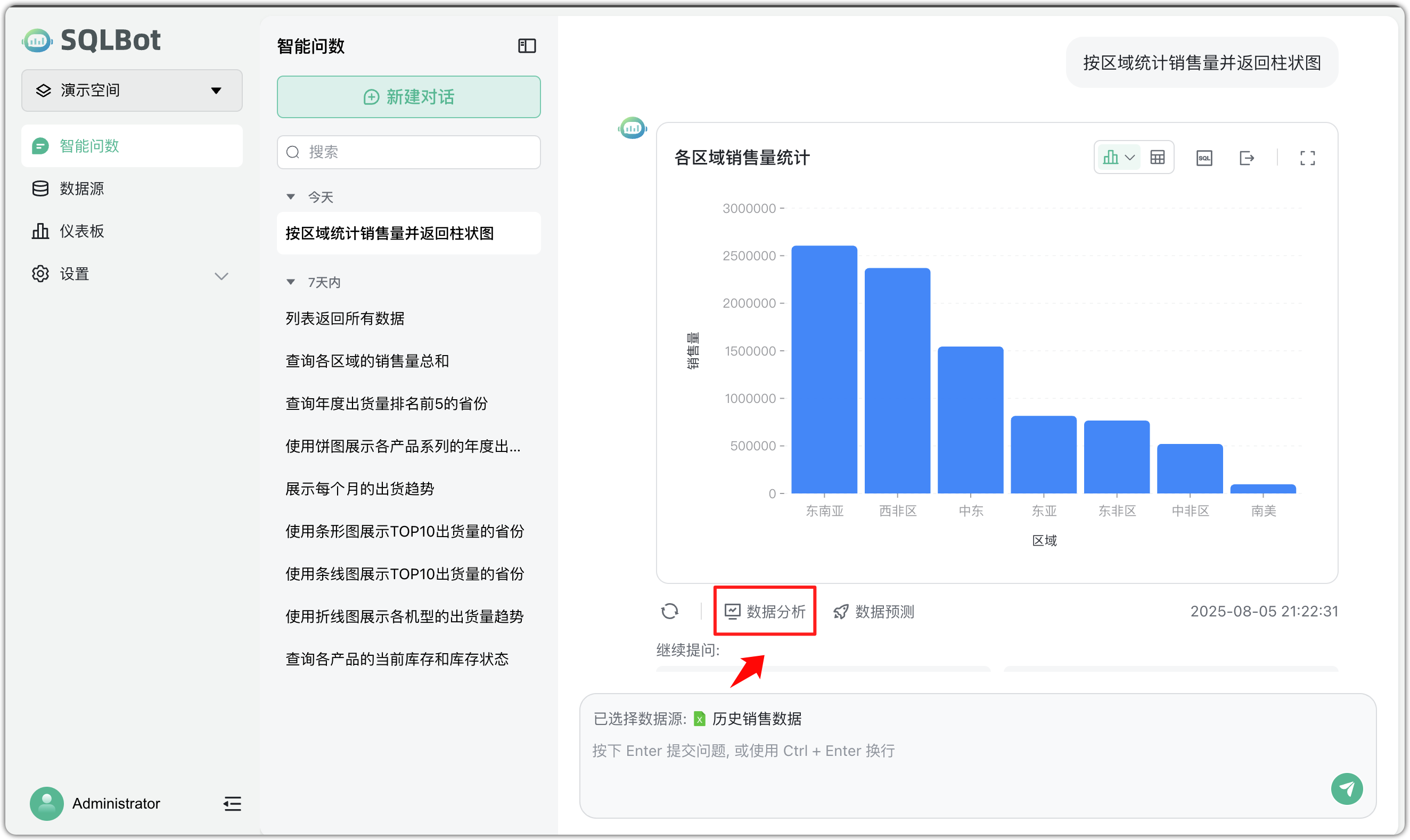The height and width of the screenshot is (840, 1410).
Task: Switch chart to table view
Action: [1158, 157]
